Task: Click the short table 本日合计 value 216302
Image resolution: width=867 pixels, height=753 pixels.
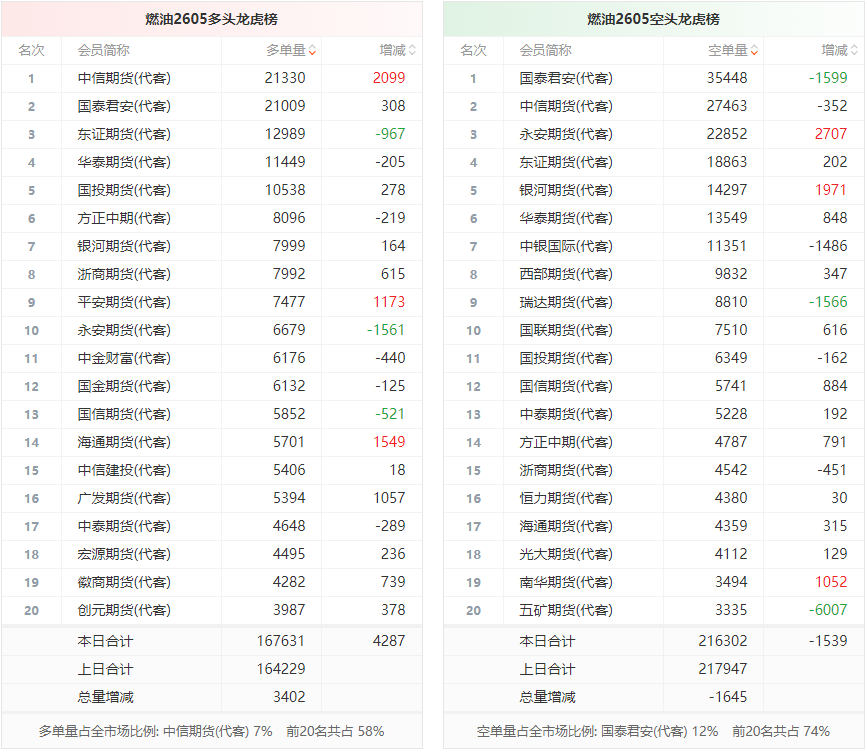Action: pos(723,641)
